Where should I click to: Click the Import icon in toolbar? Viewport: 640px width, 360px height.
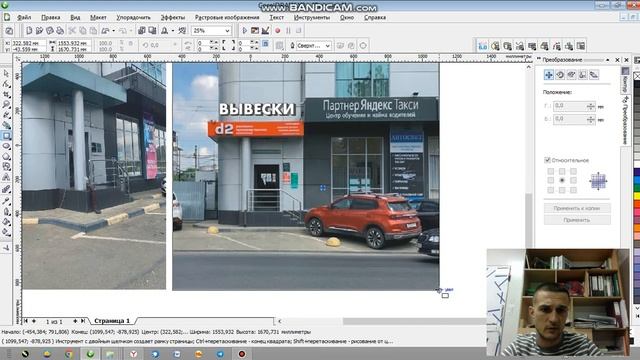(142, 31)
